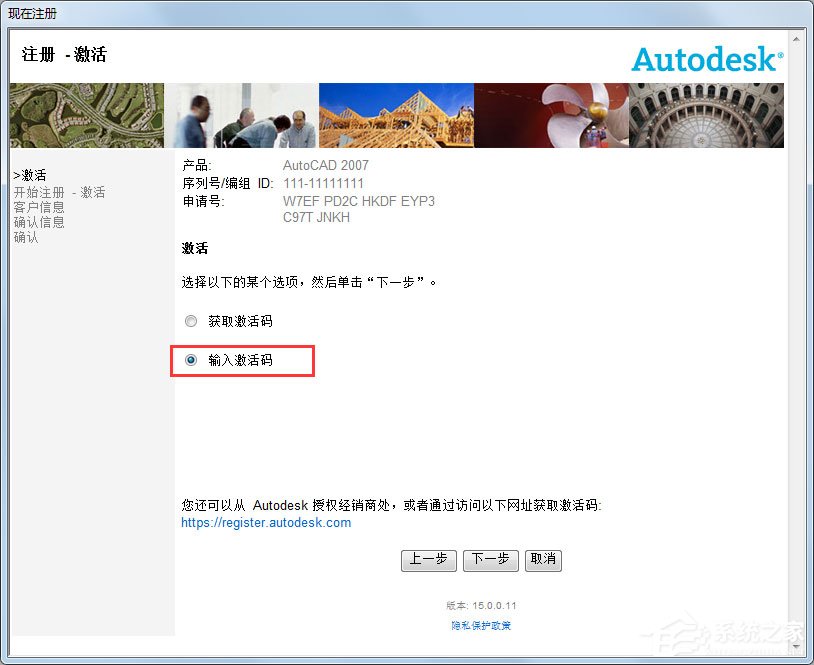Open the https://register.autodesk.com link
This screenshot has height=665, width=814.
click(x=266, y=523)
